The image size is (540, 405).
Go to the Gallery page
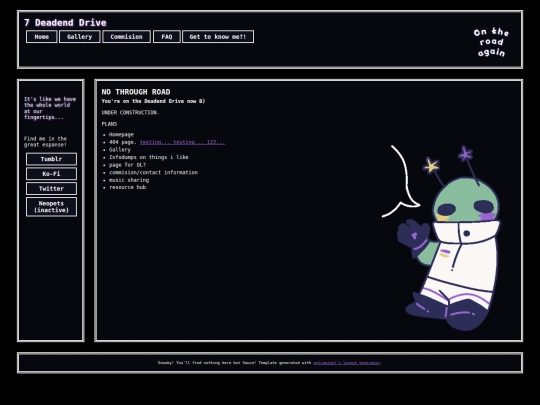point(80,37)
